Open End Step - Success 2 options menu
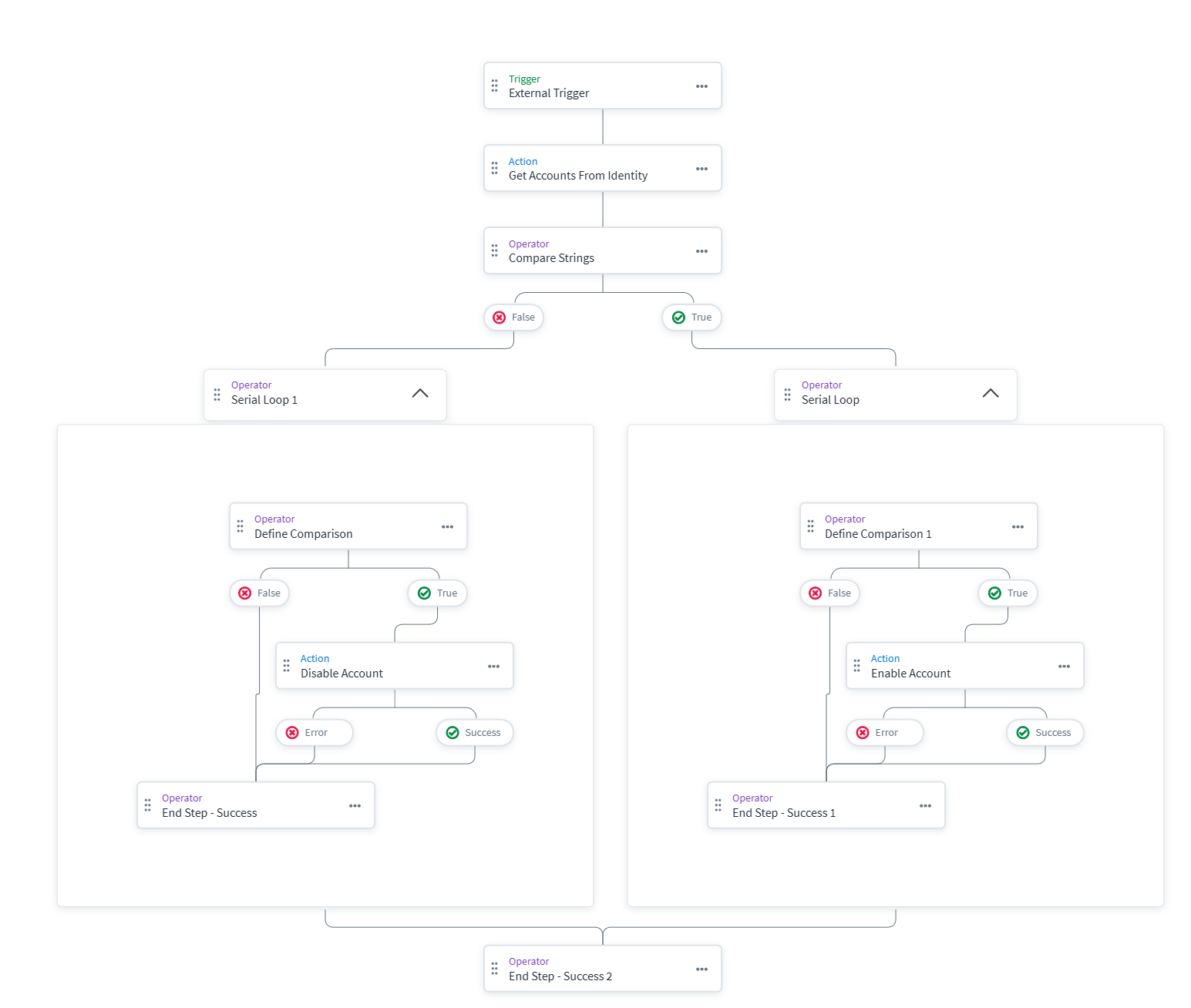The height and width of the screenshot is (1008, 1191). click(701, 969)
